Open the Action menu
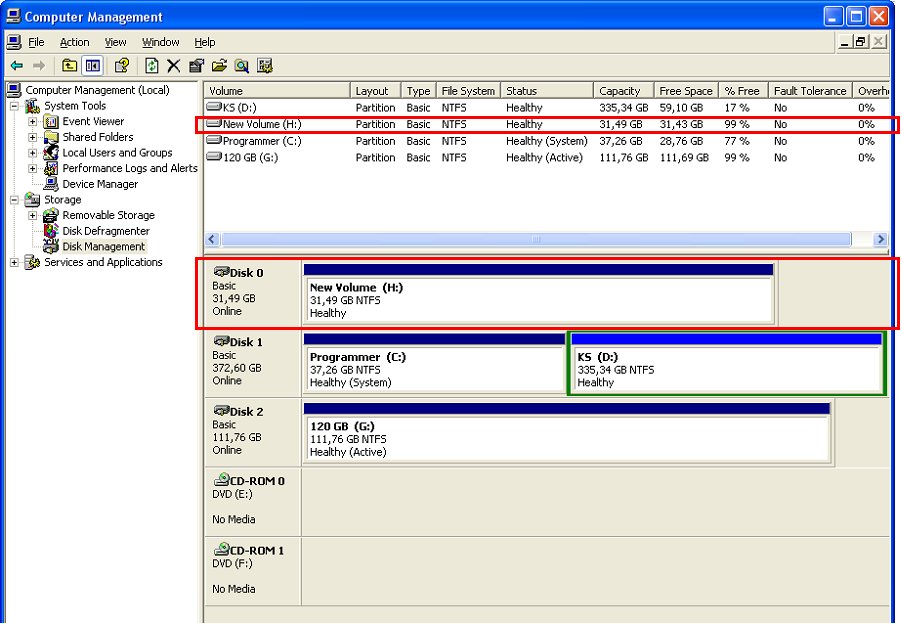 pyautogui.click(x=75, y=42)
